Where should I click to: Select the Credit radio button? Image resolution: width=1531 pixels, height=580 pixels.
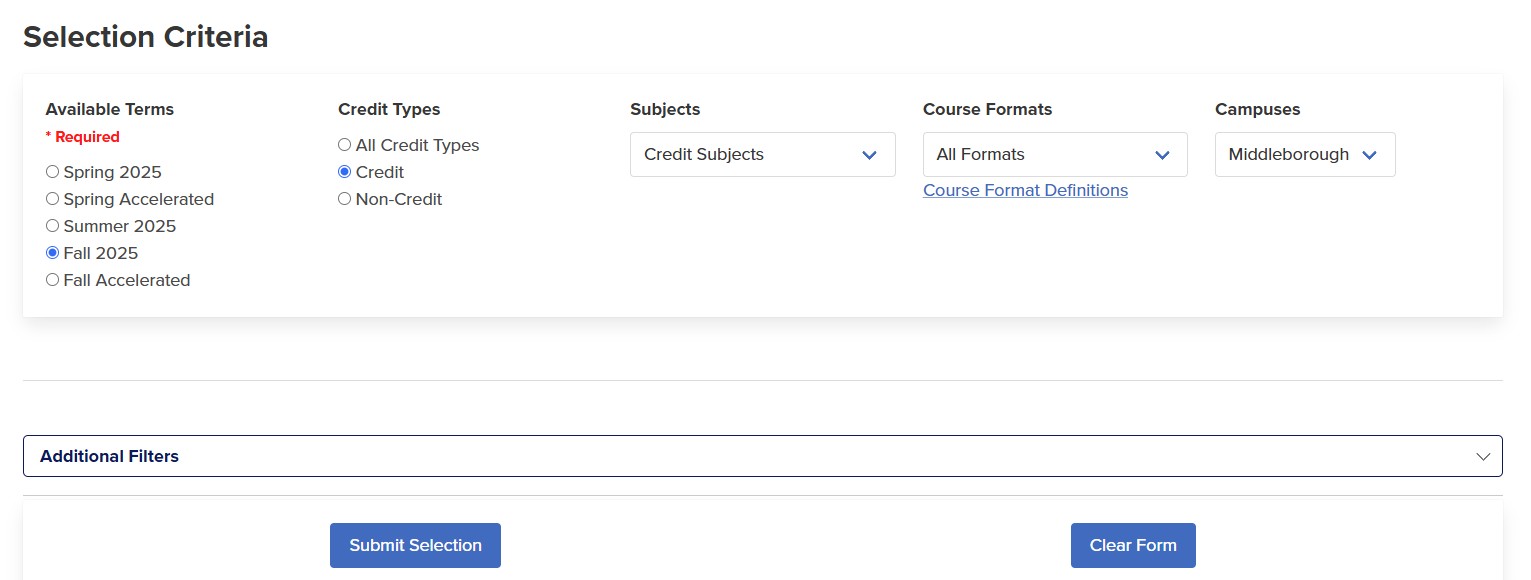(344, 171)
